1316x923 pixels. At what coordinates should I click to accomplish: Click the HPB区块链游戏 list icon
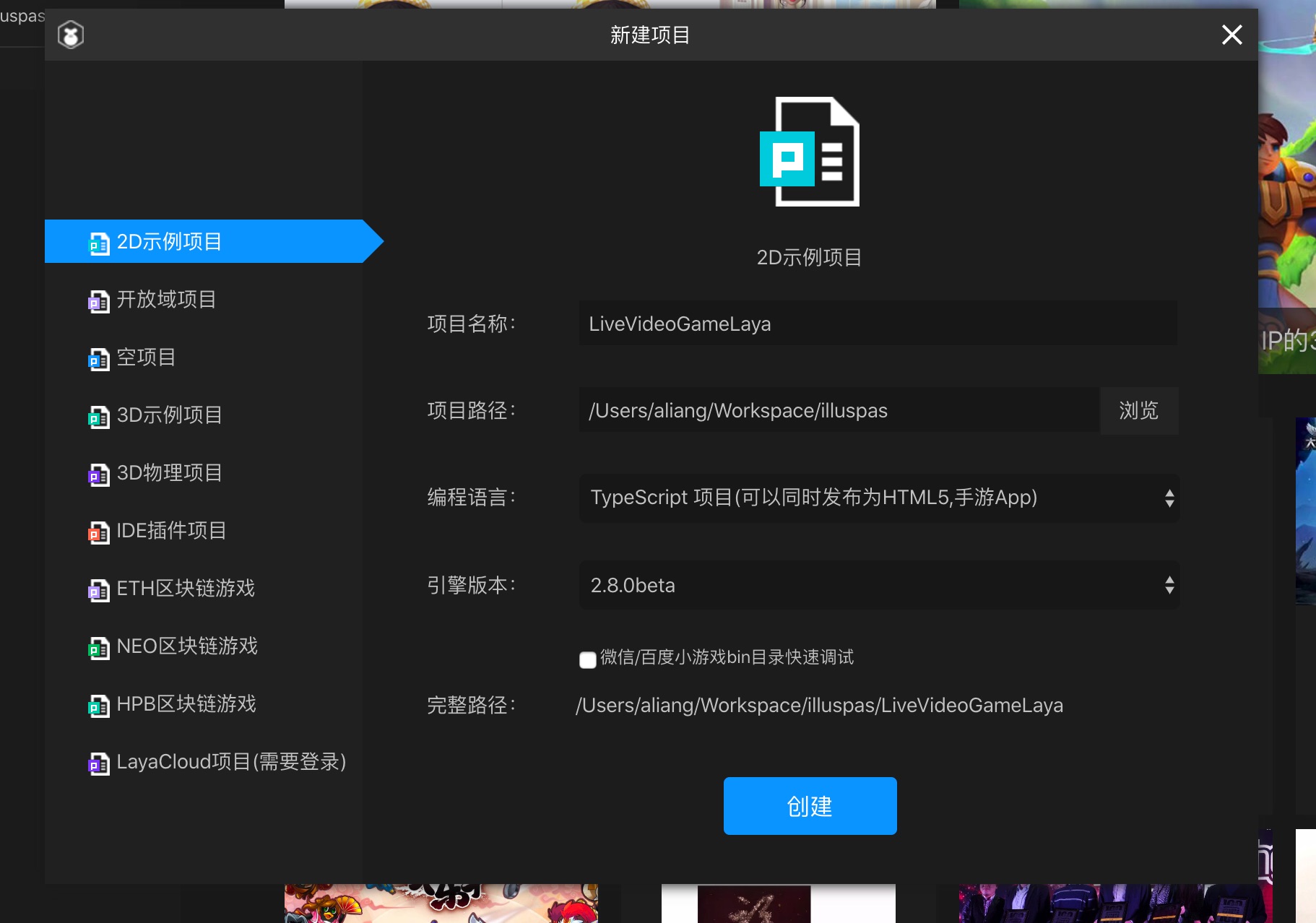[99, 706]
